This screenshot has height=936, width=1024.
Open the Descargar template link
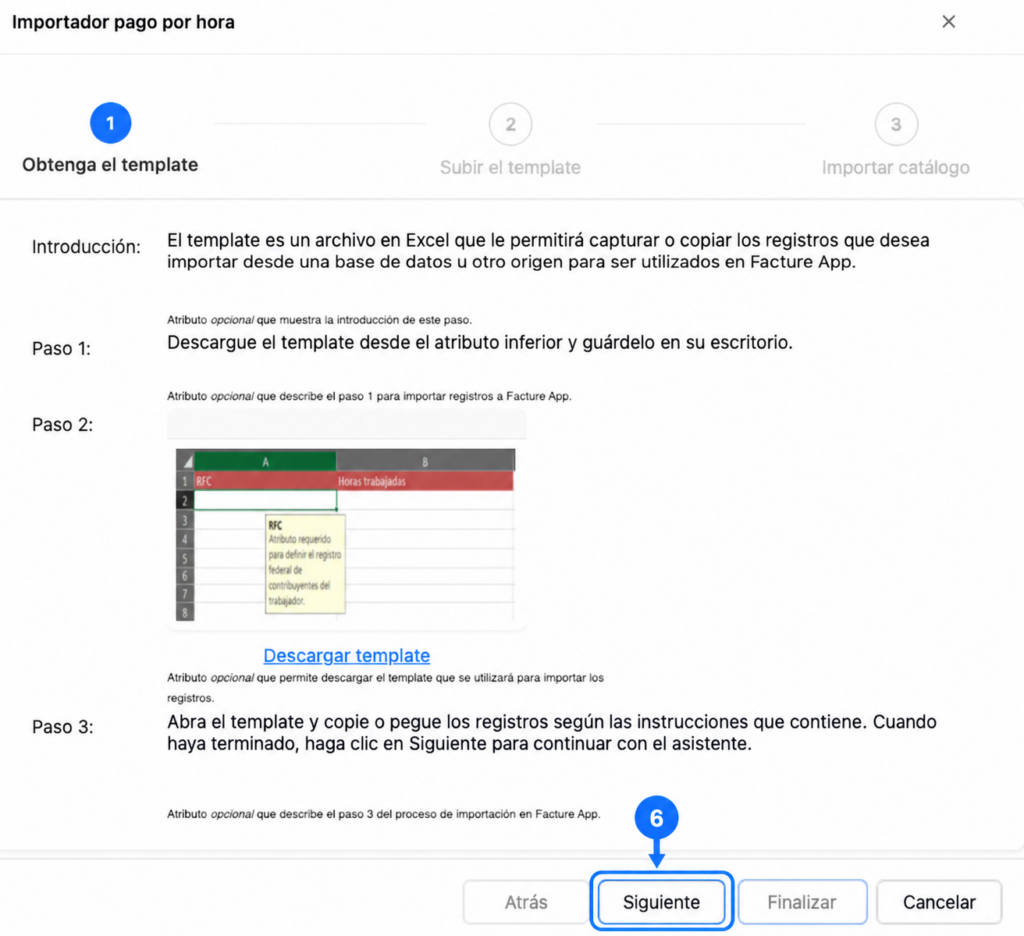(x=347, y=655)
